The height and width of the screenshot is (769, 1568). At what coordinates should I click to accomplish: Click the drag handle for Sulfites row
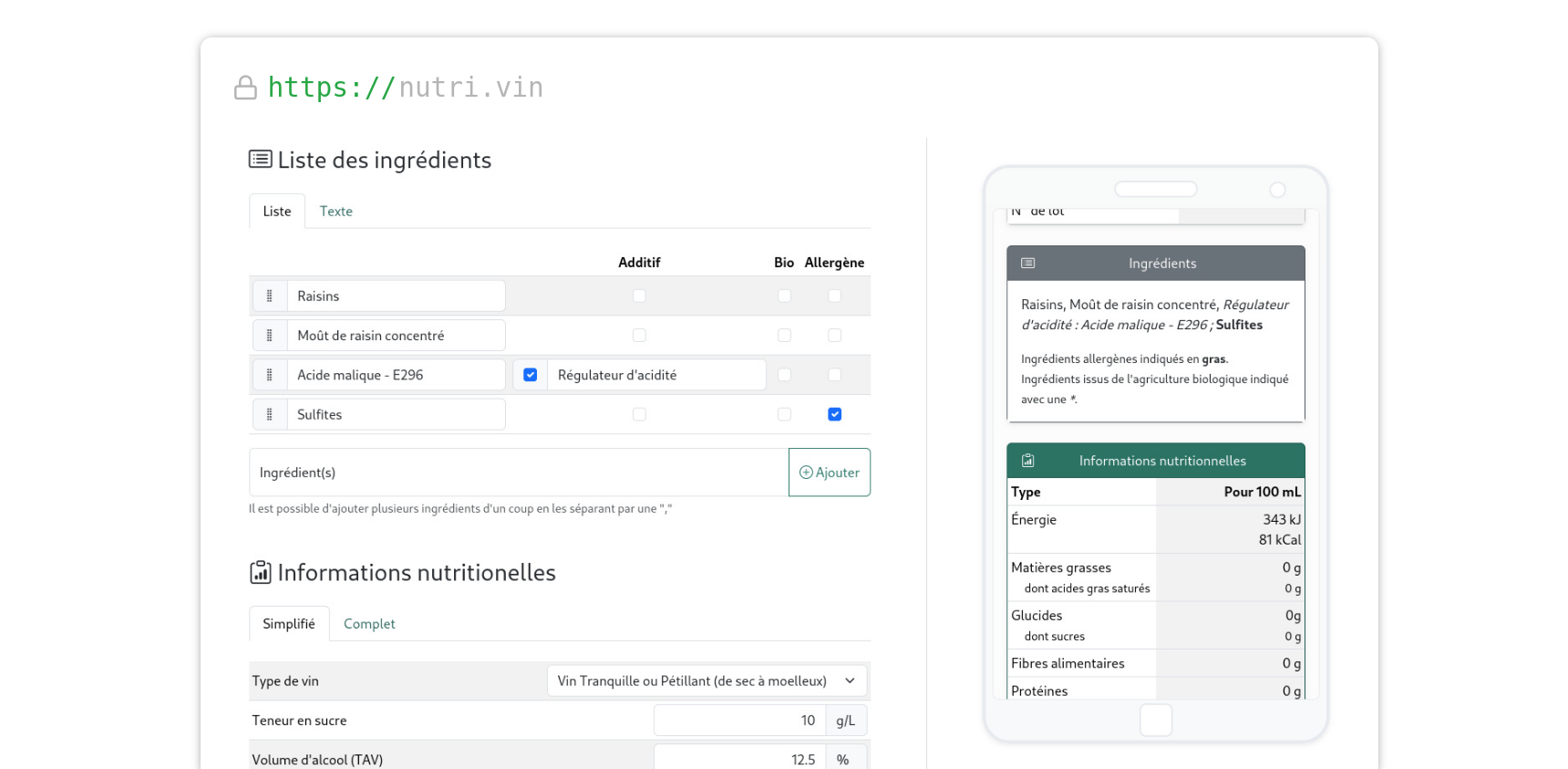(270, 414)
